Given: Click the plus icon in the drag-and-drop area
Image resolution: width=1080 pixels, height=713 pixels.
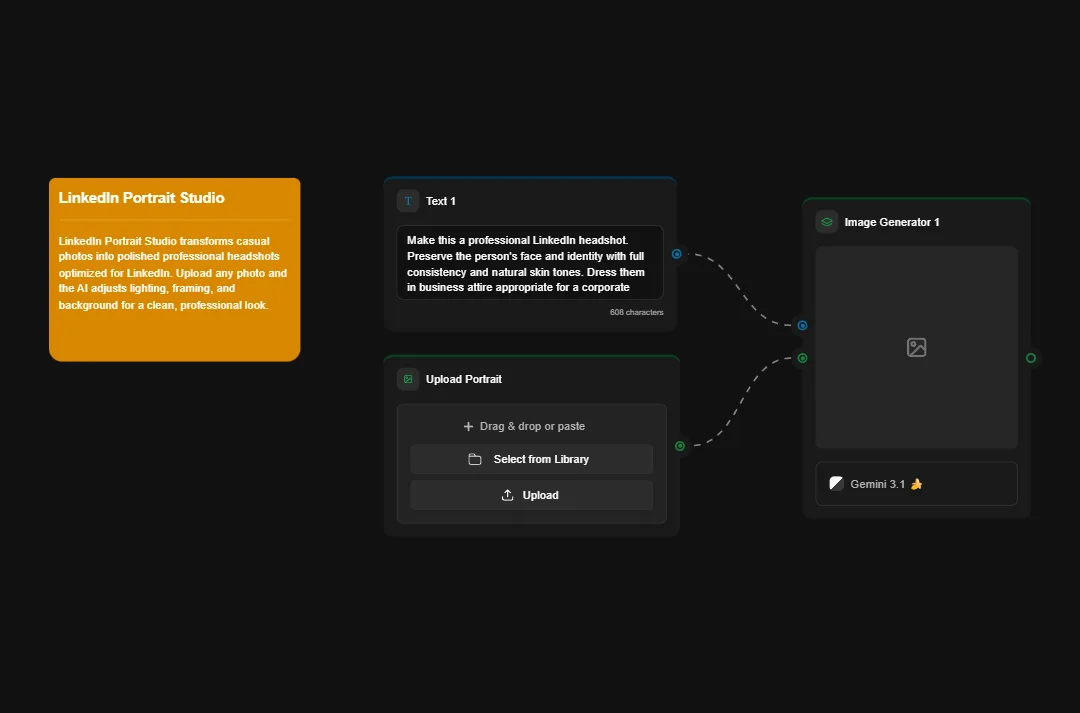Looking at the screenshot, I should [468, 425].
